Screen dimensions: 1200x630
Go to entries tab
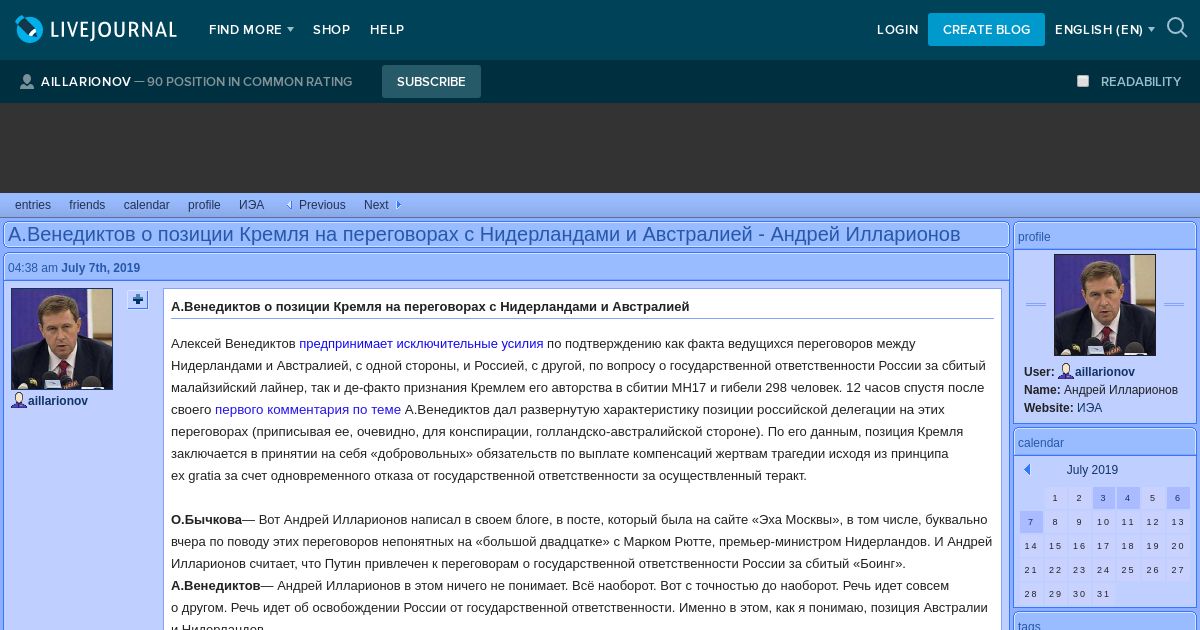[33, 205]
